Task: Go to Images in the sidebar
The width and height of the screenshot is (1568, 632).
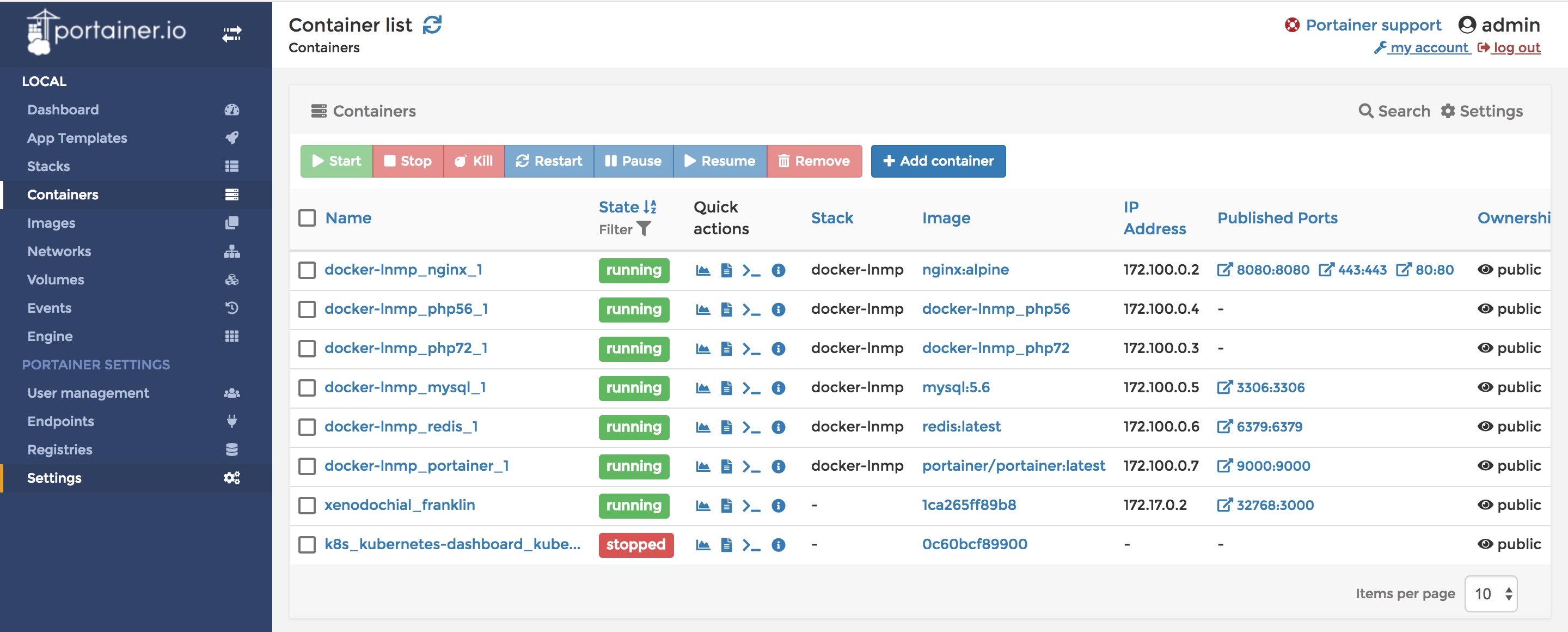Action: (51, 223)
